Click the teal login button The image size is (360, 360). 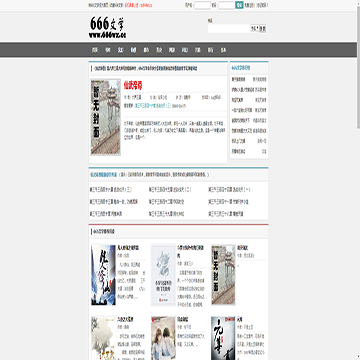(x=239, y=5)
